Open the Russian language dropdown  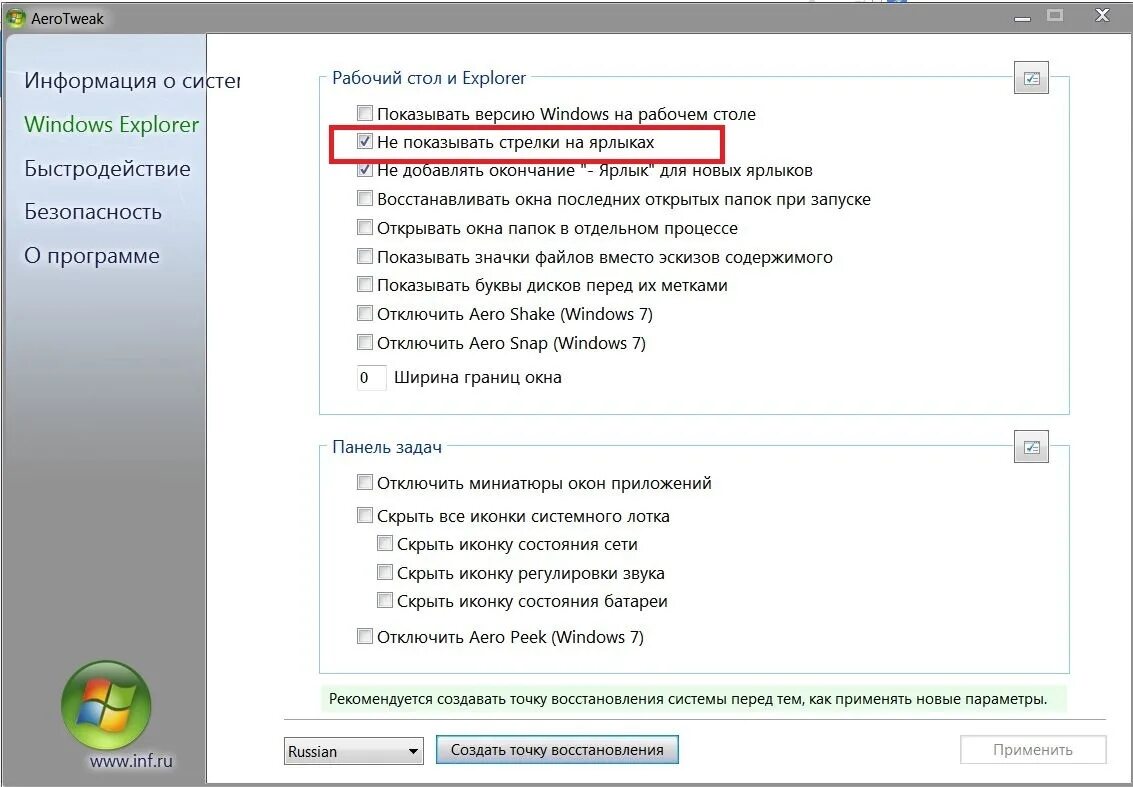coord(353,751)
